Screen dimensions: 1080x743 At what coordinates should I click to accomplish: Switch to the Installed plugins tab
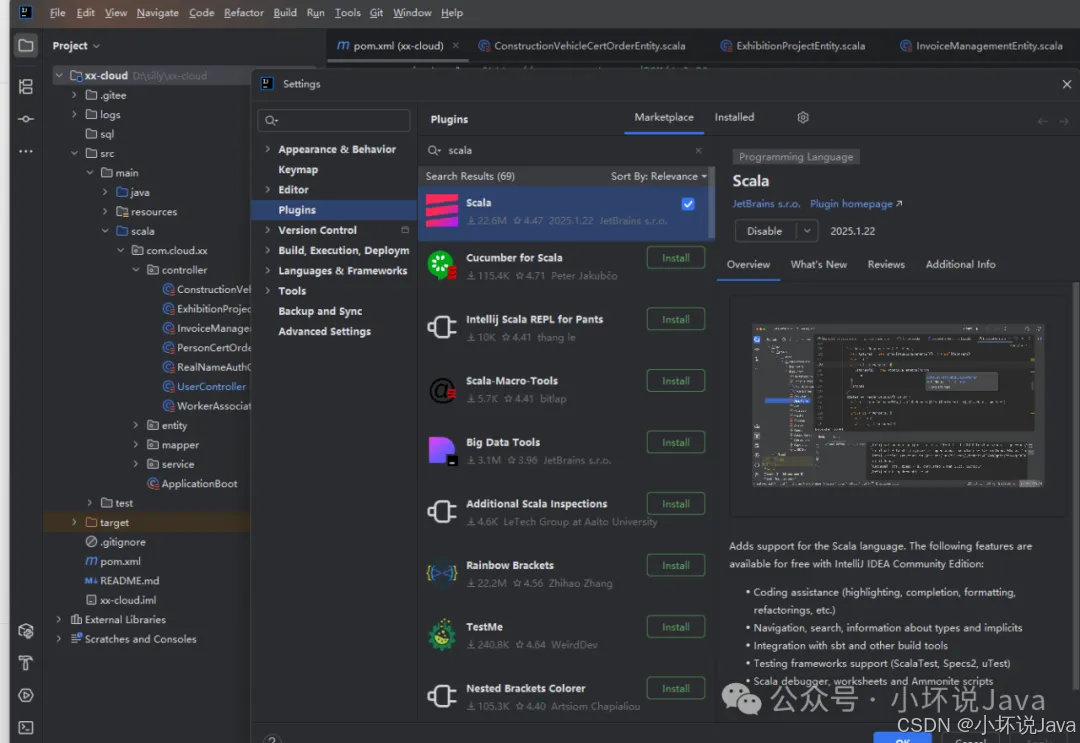click(734, 117)
